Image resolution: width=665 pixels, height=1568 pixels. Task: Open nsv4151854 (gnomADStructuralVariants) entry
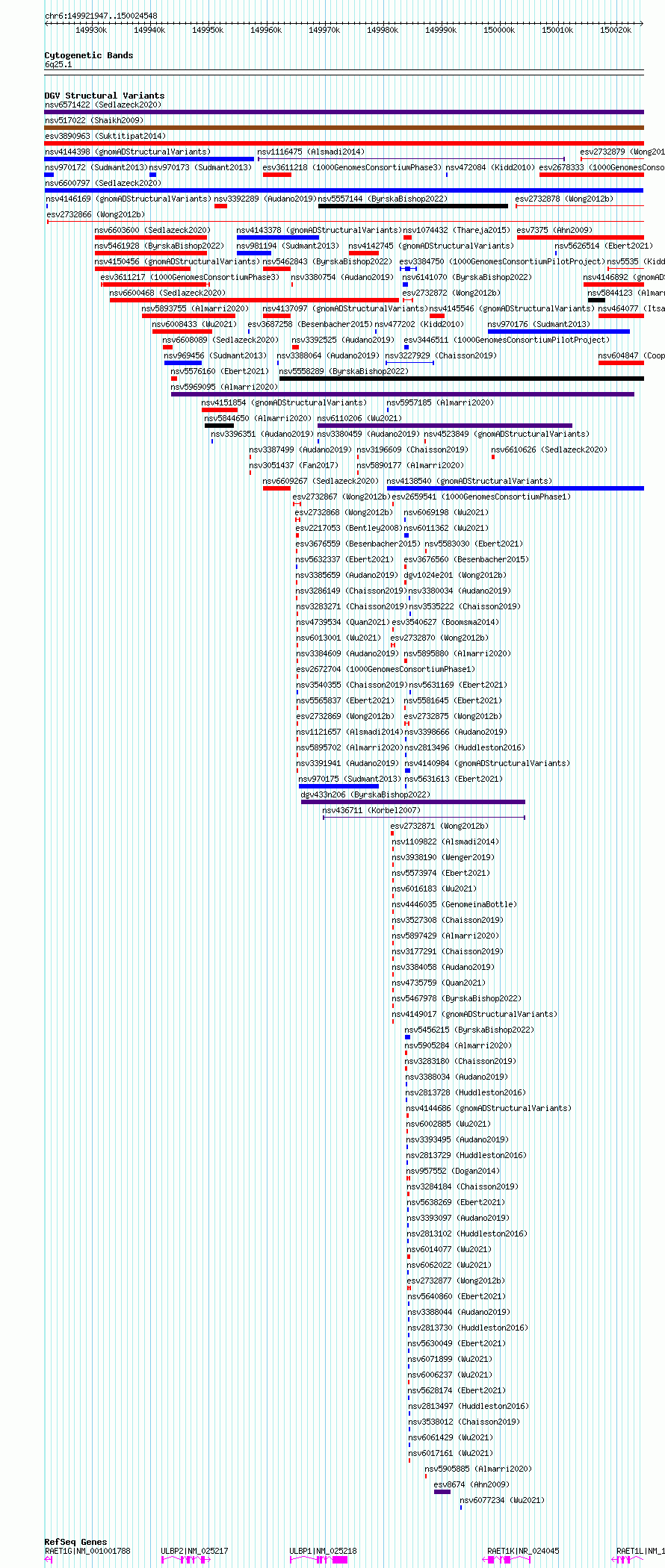click(284, 403)
